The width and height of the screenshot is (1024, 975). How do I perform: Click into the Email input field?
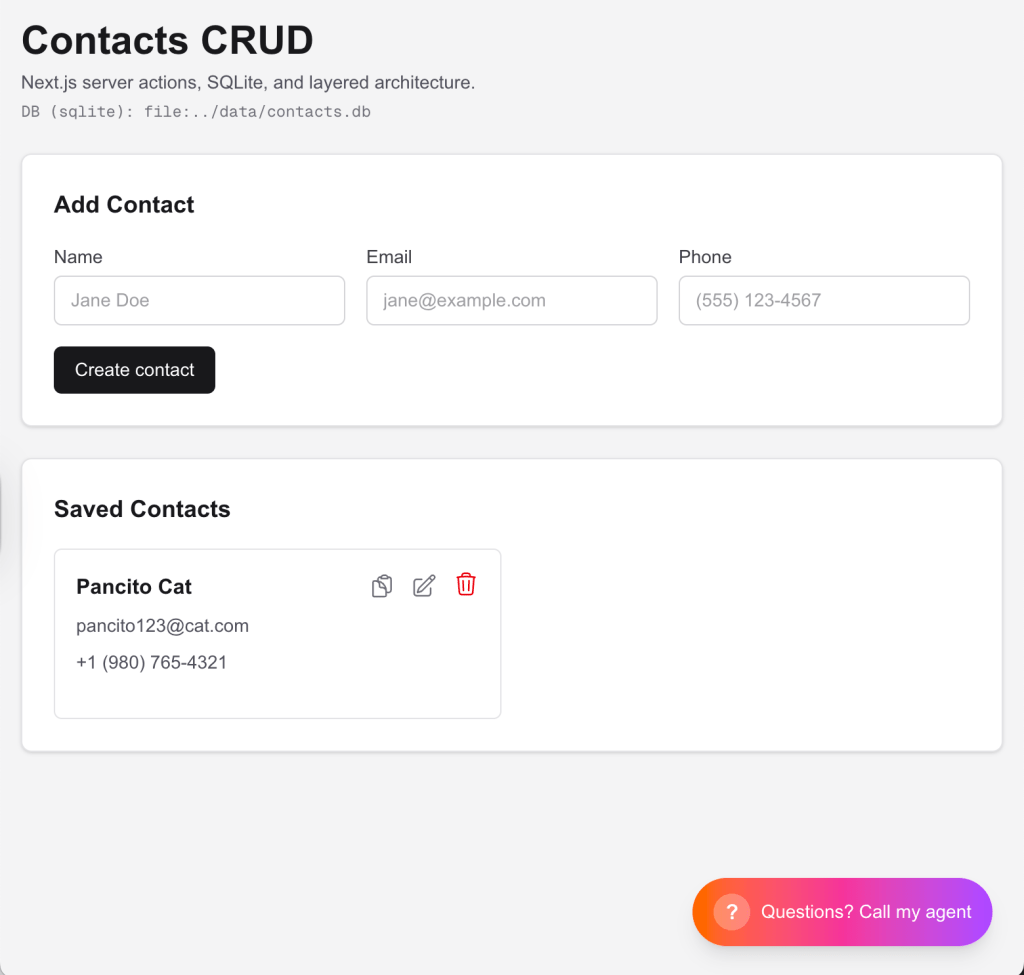tap(511, 300)
